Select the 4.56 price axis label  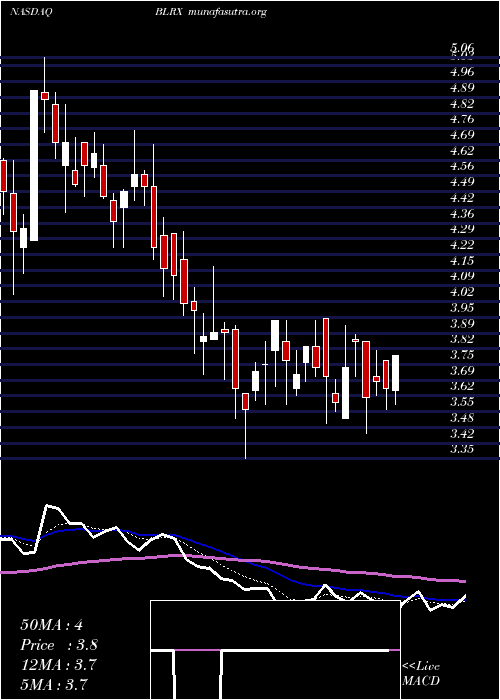(461, 166)
